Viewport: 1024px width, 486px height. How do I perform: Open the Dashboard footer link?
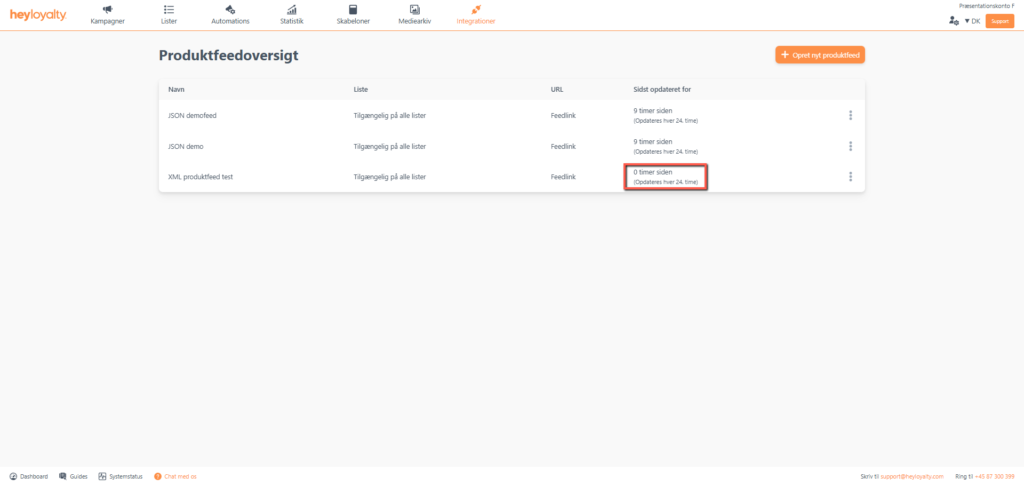(x=28, y=476)
